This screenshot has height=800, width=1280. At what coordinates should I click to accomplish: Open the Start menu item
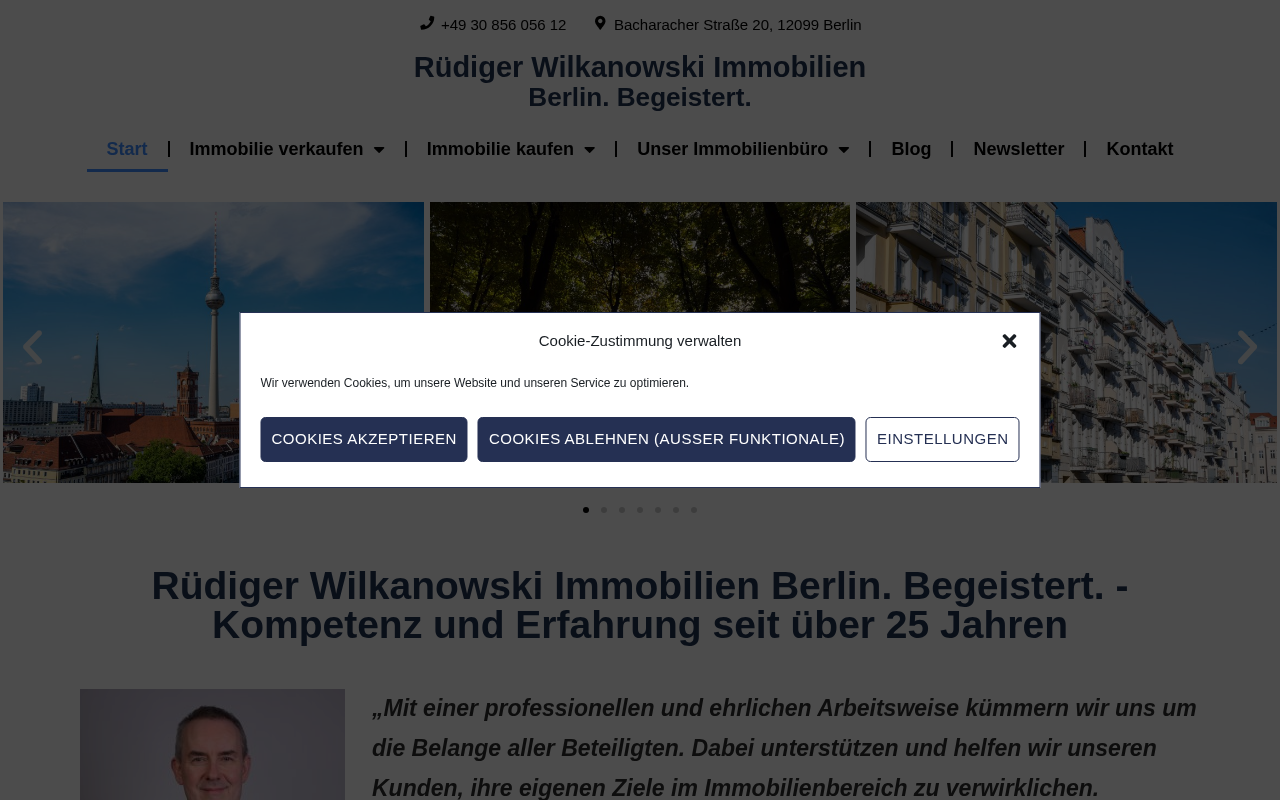point(127,149)
